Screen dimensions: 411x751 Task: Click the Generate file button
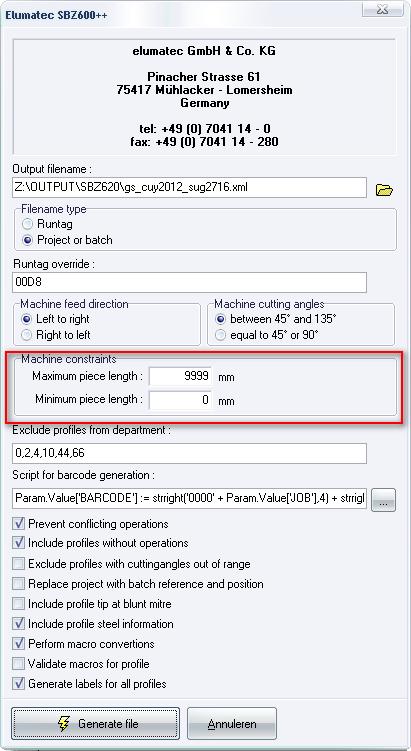96,724
